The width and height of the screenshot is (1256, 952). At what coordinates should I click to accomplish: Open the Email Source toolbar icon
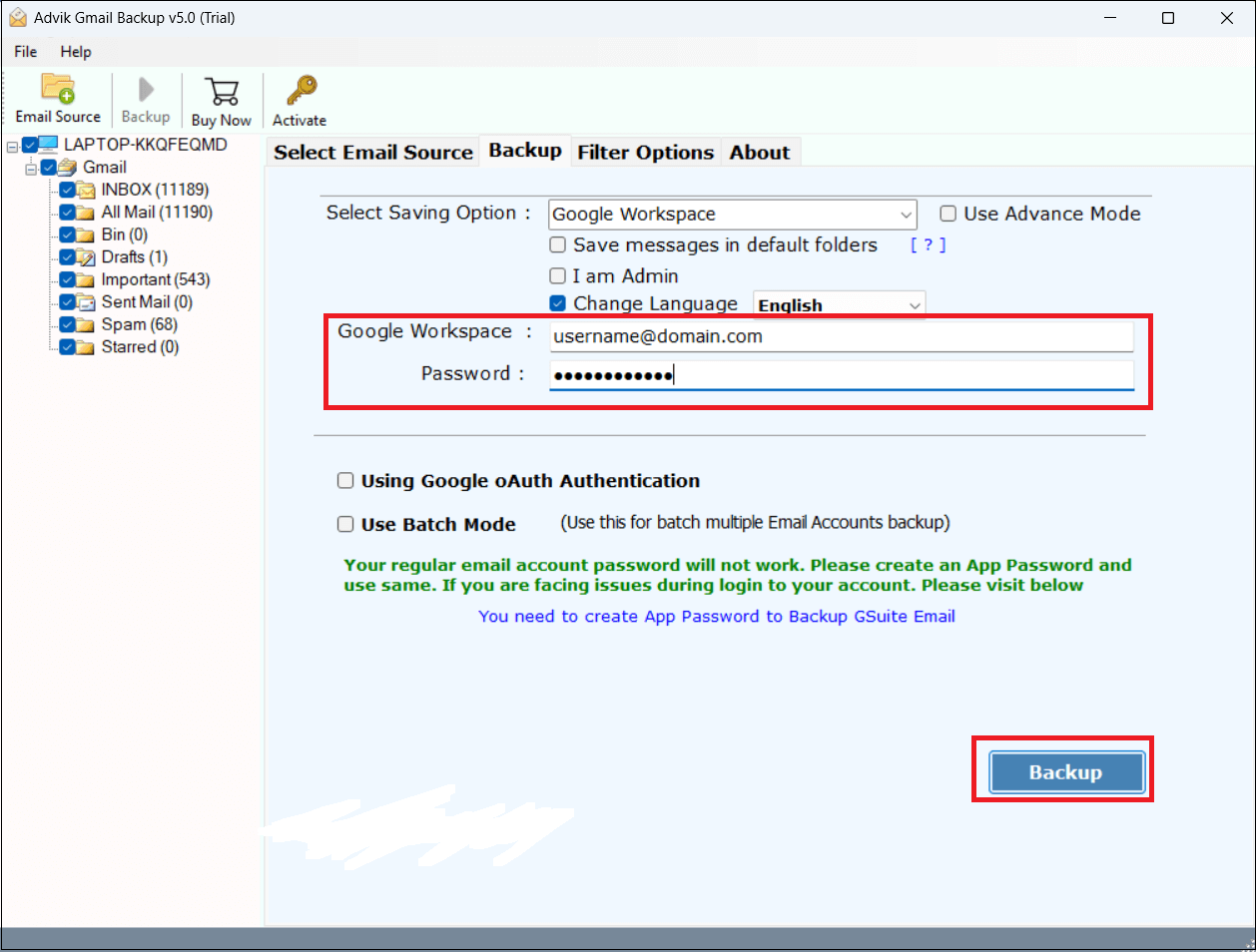[58, 89]
